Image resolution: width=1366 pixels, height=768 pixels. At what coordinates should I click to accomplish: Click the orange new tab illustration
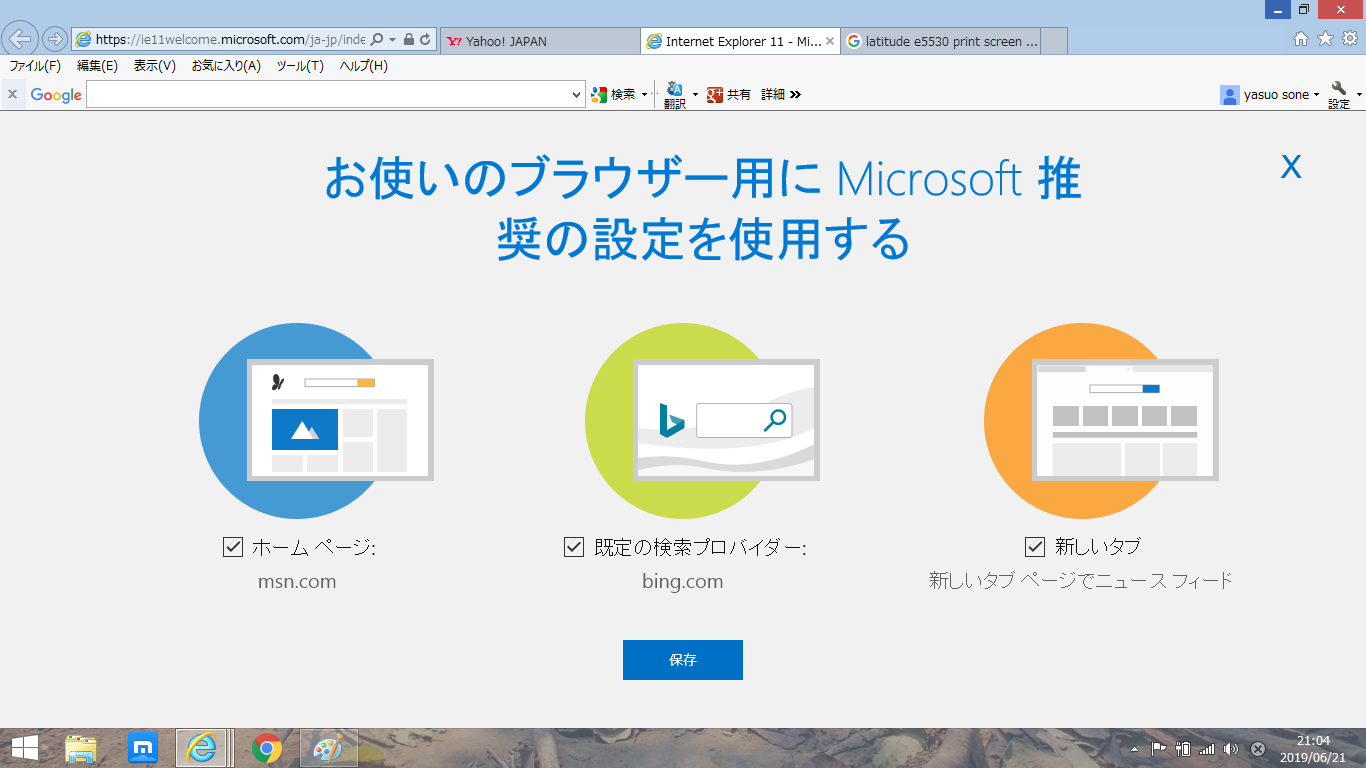click(x=1101, y=420)
